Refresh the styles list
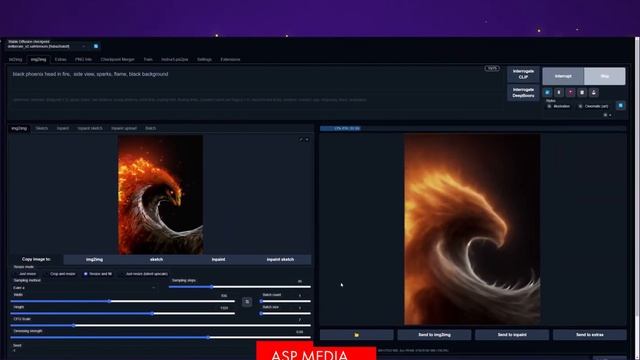 click(x=620, y=106)
